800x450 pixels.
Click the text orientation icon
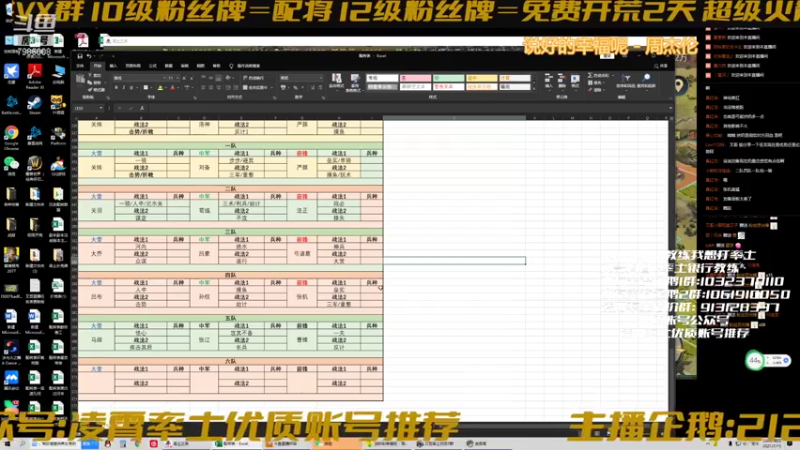[x=228, y=78]
